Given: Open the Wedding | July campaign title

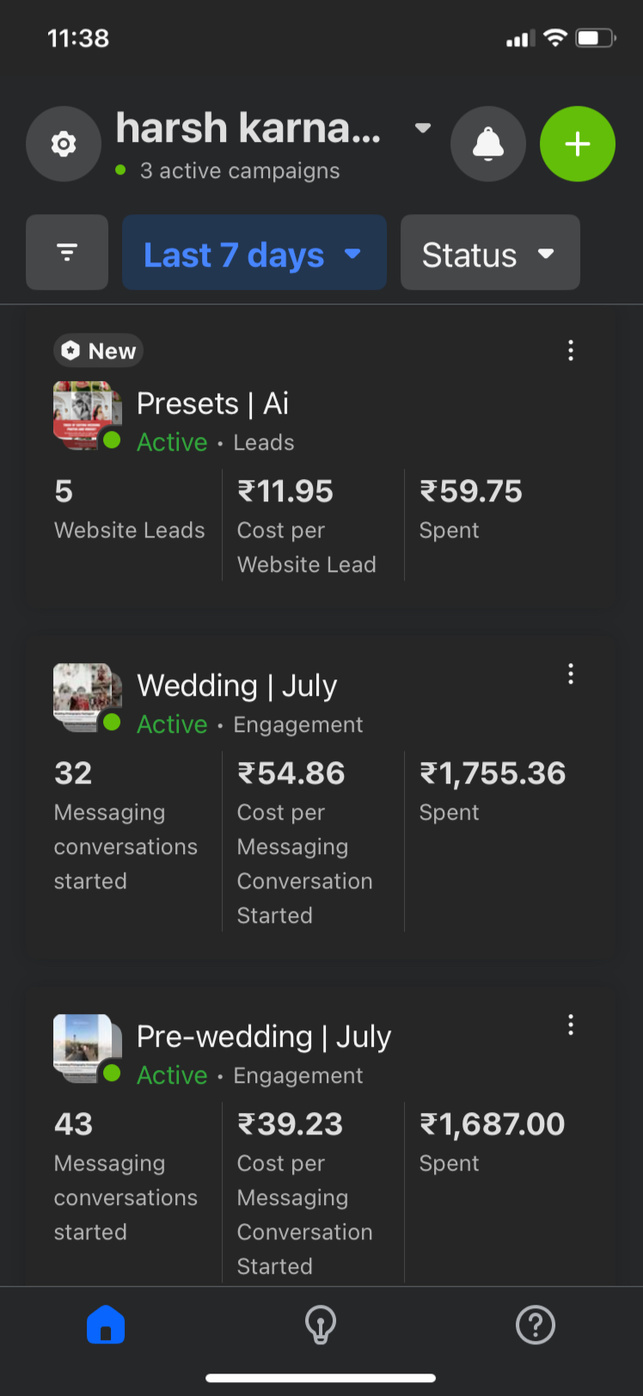Looking at the screenshot, I should pyautogui.click(x=237, y=685).
